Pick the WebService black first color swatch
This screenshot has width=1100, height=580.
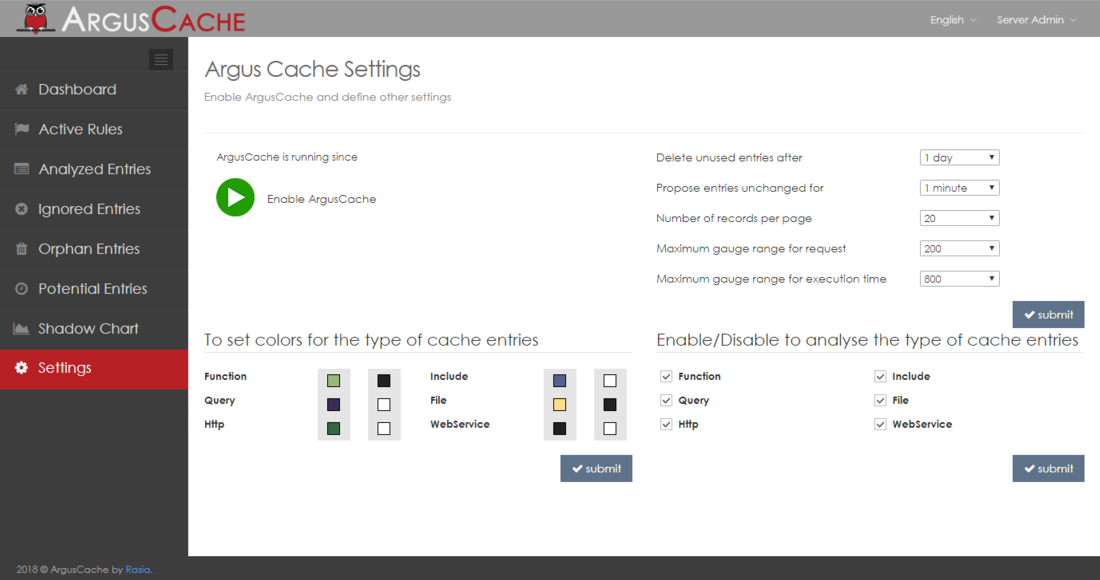(559, 428)
